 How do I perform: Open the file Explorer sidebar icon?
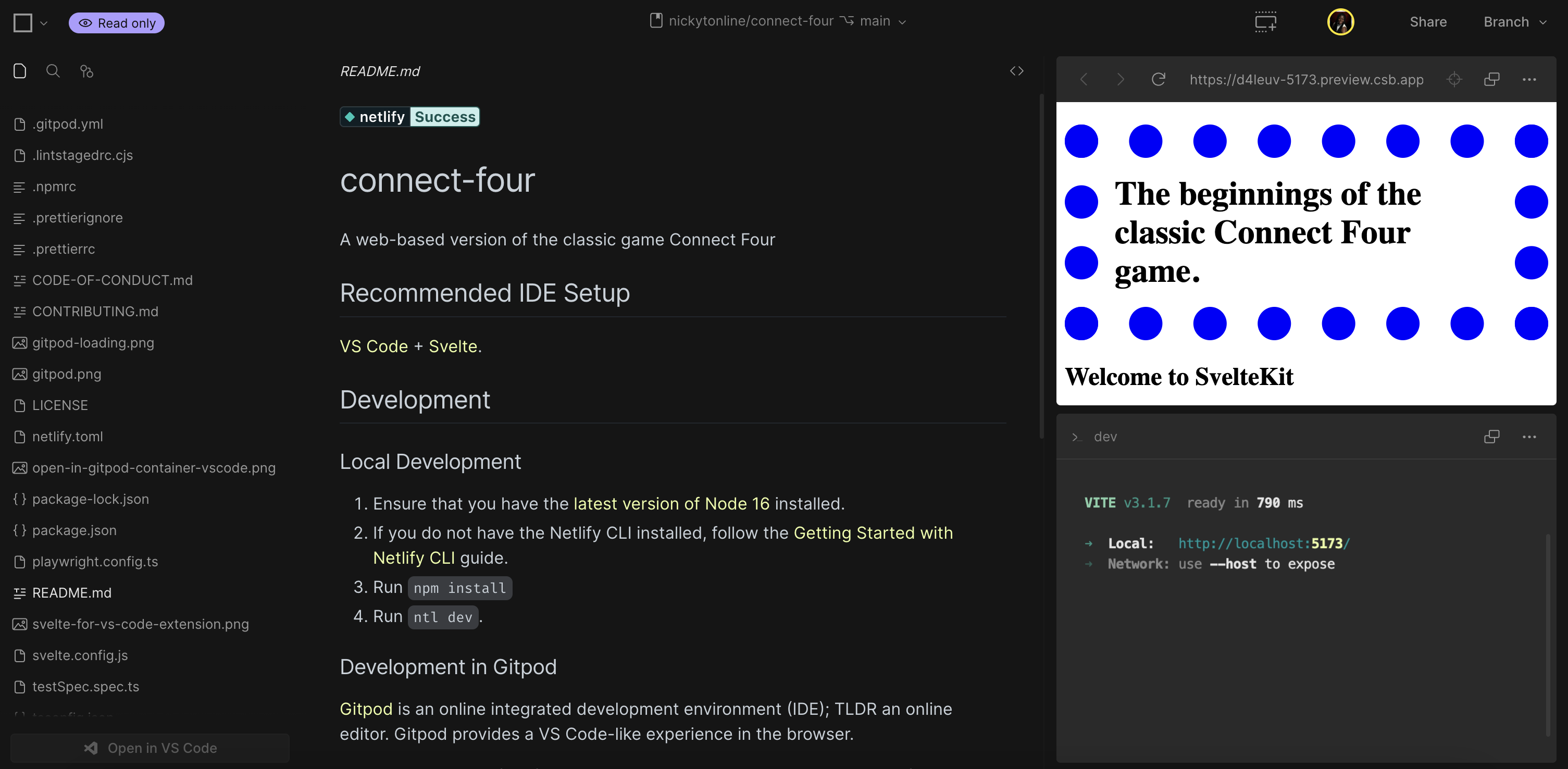[x=19, y=71]
